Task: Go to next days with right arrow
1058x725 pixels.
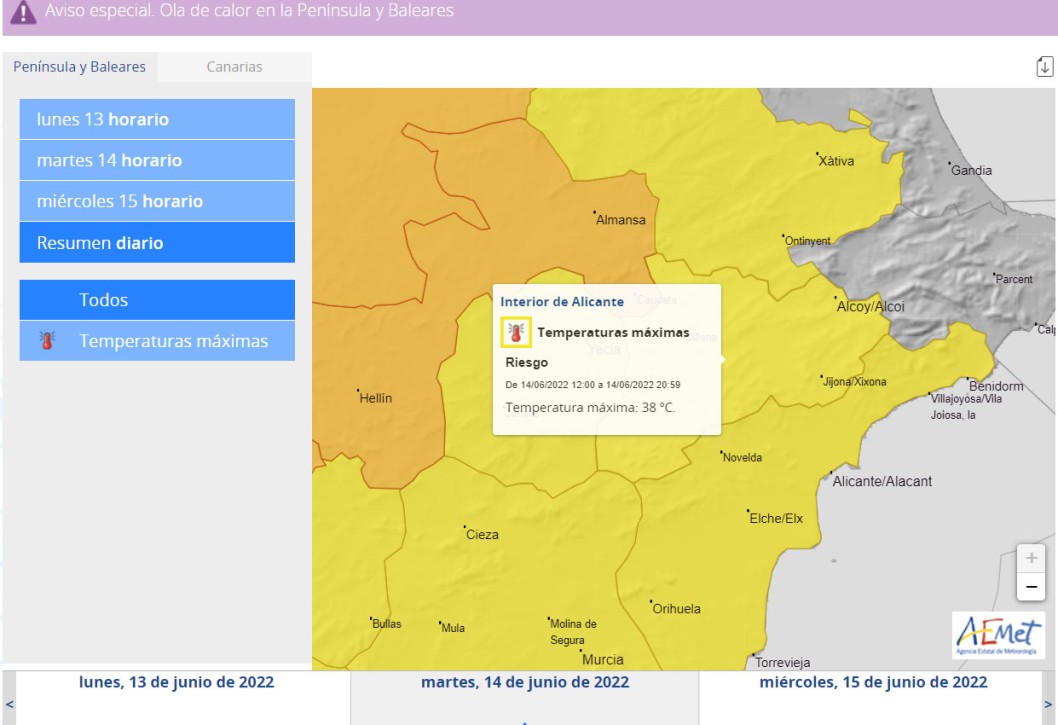Action: [x=1048, y=704]
